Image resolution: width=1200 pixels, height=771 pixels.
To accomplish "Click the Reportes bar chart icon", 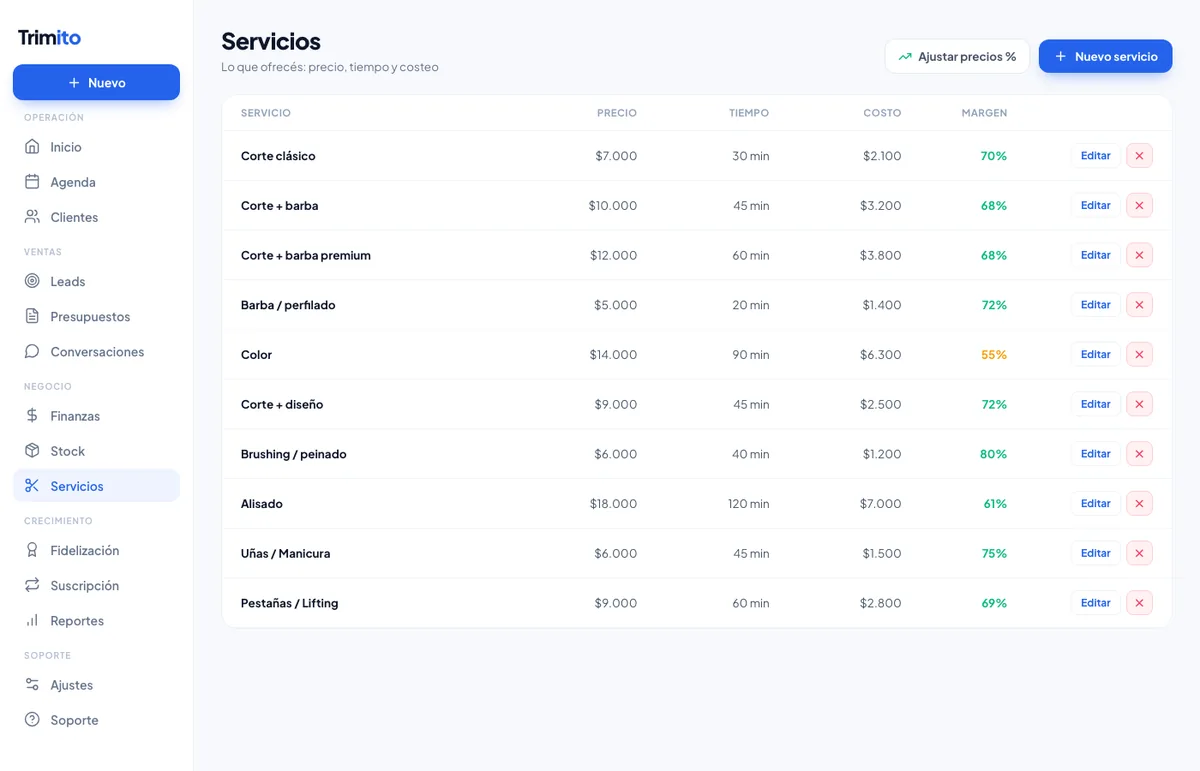I will pyautogui.click(x=32, y=620).
